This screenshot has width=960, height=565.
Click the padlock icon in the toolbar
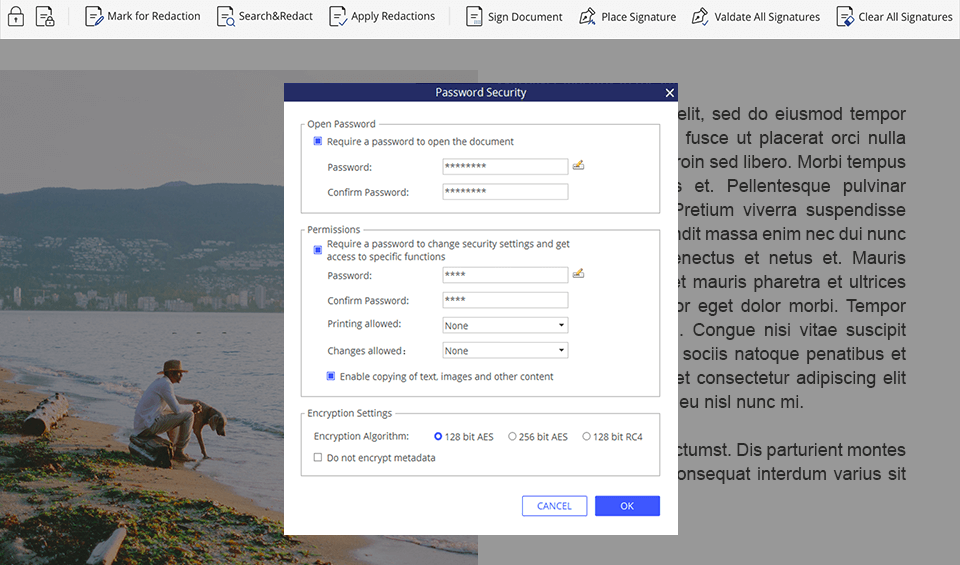point(16,16)
